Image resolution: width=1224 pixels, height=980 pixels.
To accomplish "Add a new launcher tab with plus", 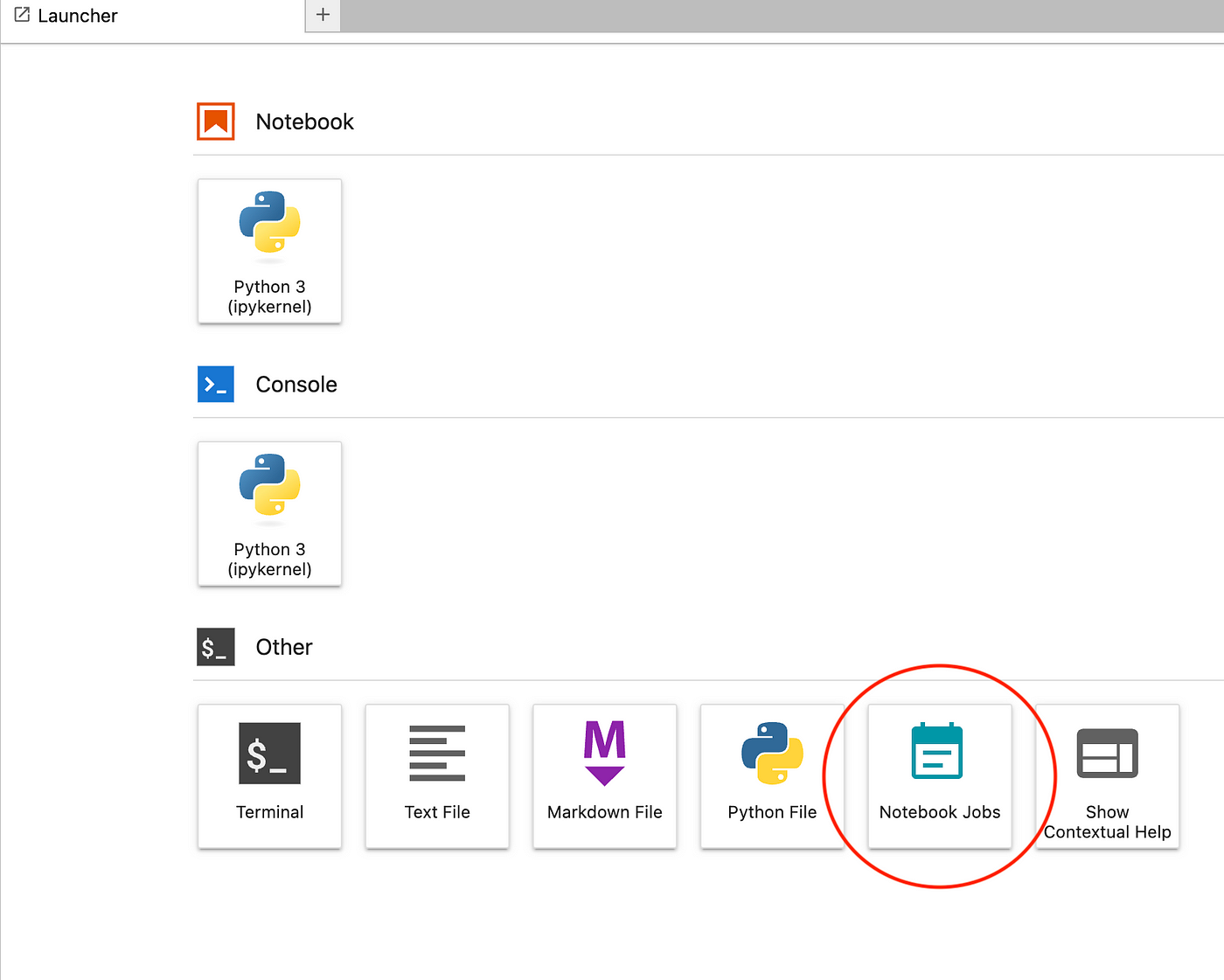I will [323, 15].
